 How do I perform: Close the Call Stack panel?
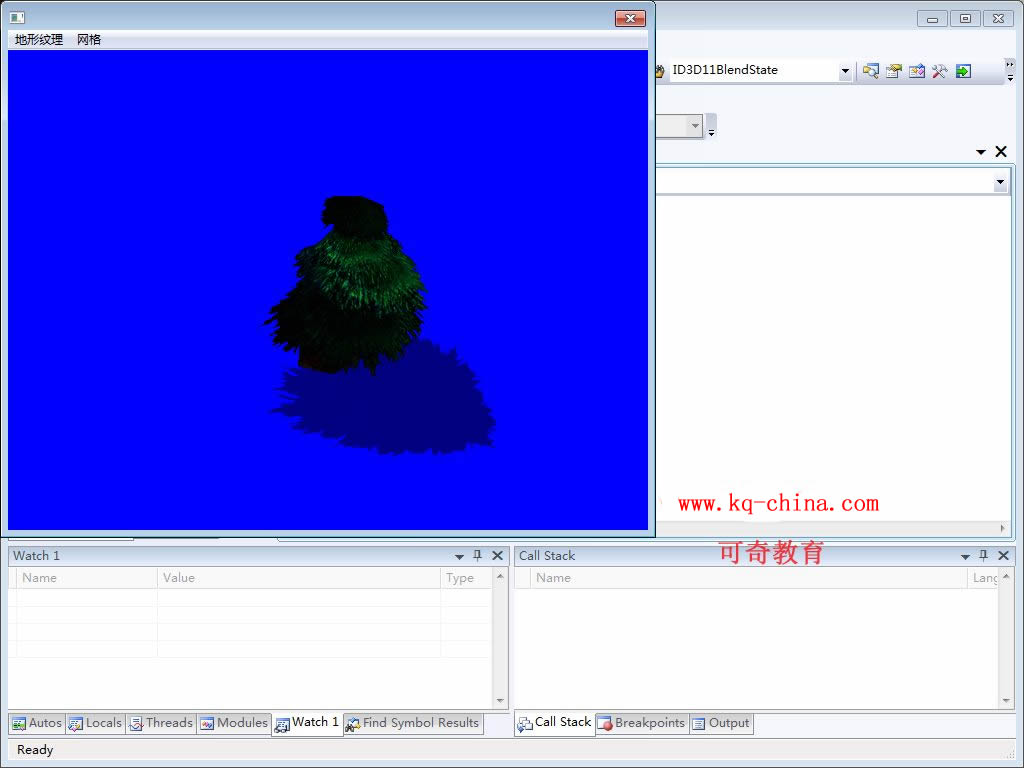pos(1003,556)
